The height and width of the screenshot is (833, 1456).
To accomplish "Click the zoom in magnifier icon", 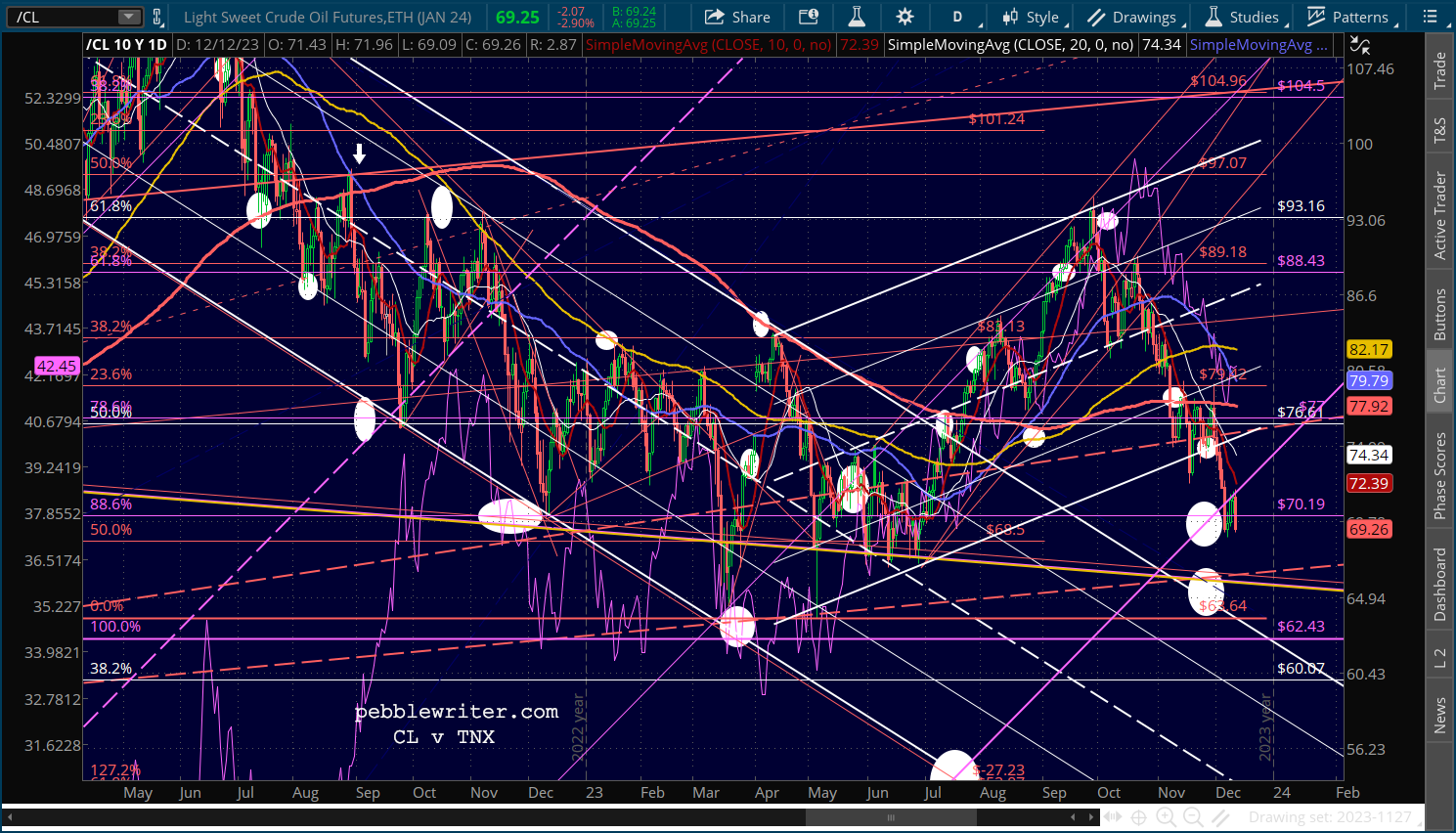I will pyautogui.click(x=1166, y=817).
